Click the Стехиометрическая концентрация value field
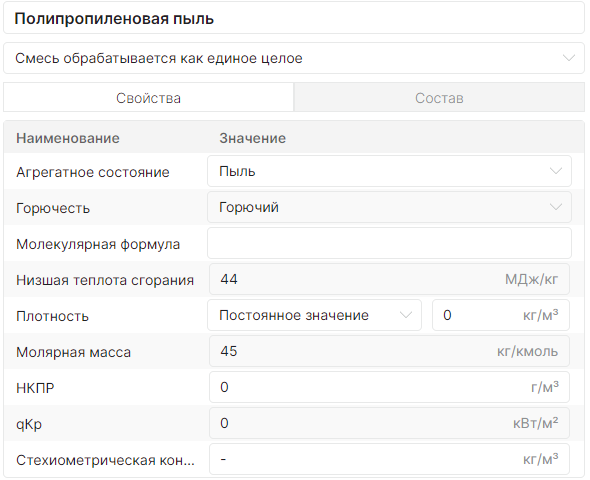The image size is (590, 480). click(x=389, y=459)
